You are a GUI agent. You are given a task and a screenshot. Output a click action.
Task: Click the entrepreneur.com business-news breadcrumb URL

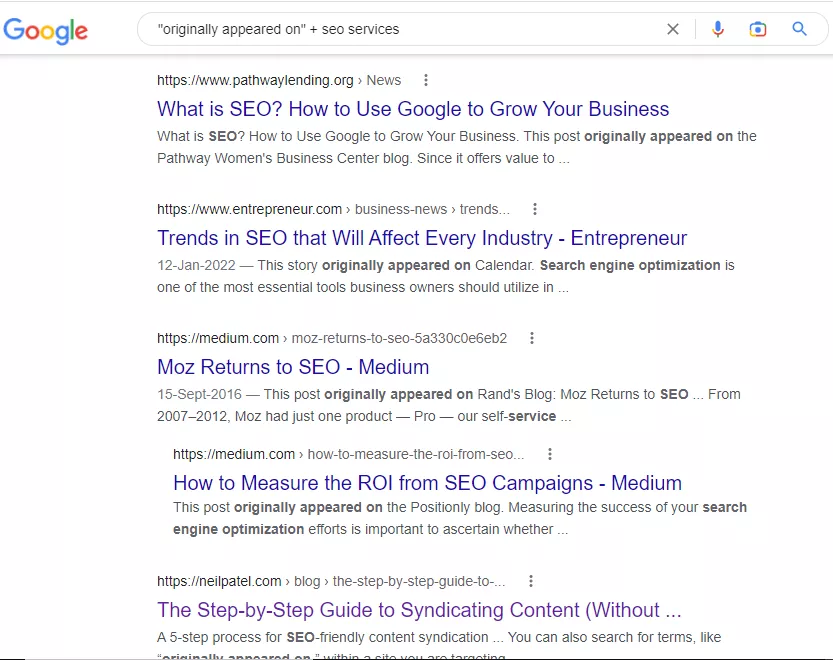click(x=333, y=209)
